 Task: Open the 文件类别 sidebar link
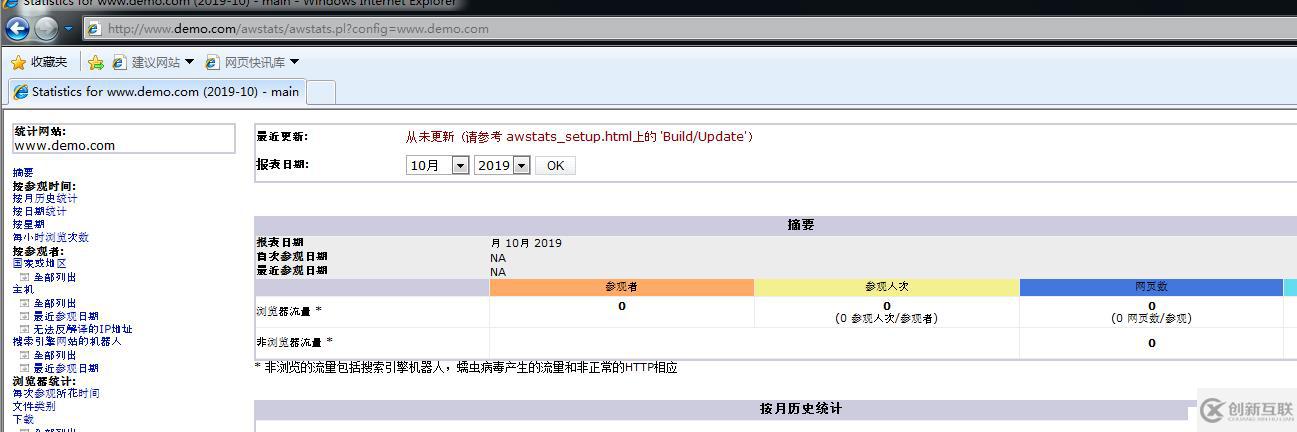34,407
